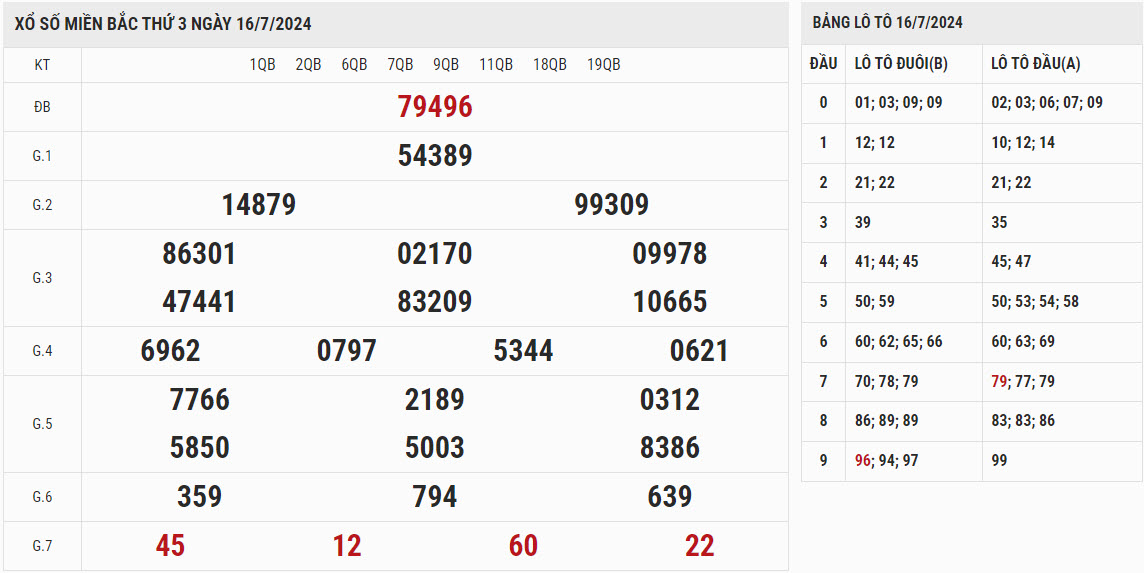Click the Lô Tô Đuôi(B) column header

(x=901, y=63)
